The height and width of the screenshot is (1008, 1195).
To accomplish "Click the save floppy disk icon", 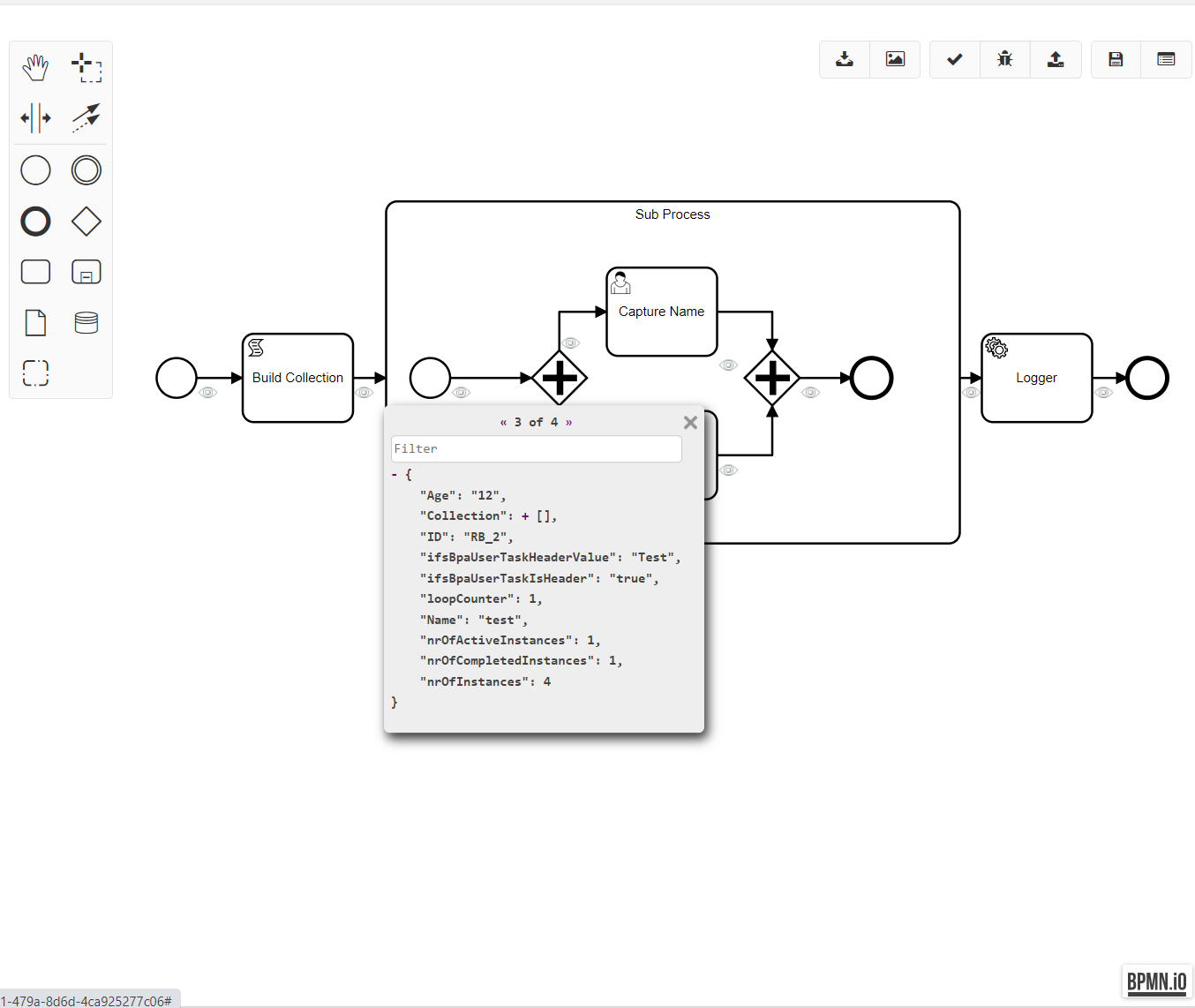I will pos(1116,59).
